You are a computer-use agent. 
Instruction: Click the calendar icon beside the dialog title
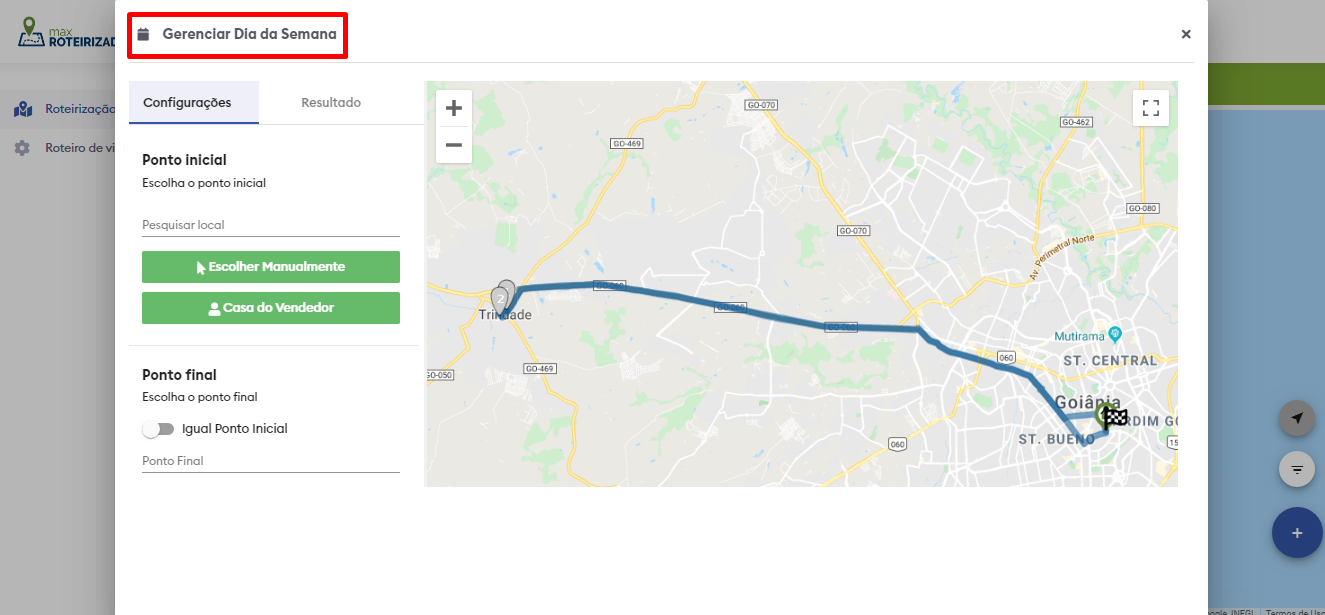(143, 34)
